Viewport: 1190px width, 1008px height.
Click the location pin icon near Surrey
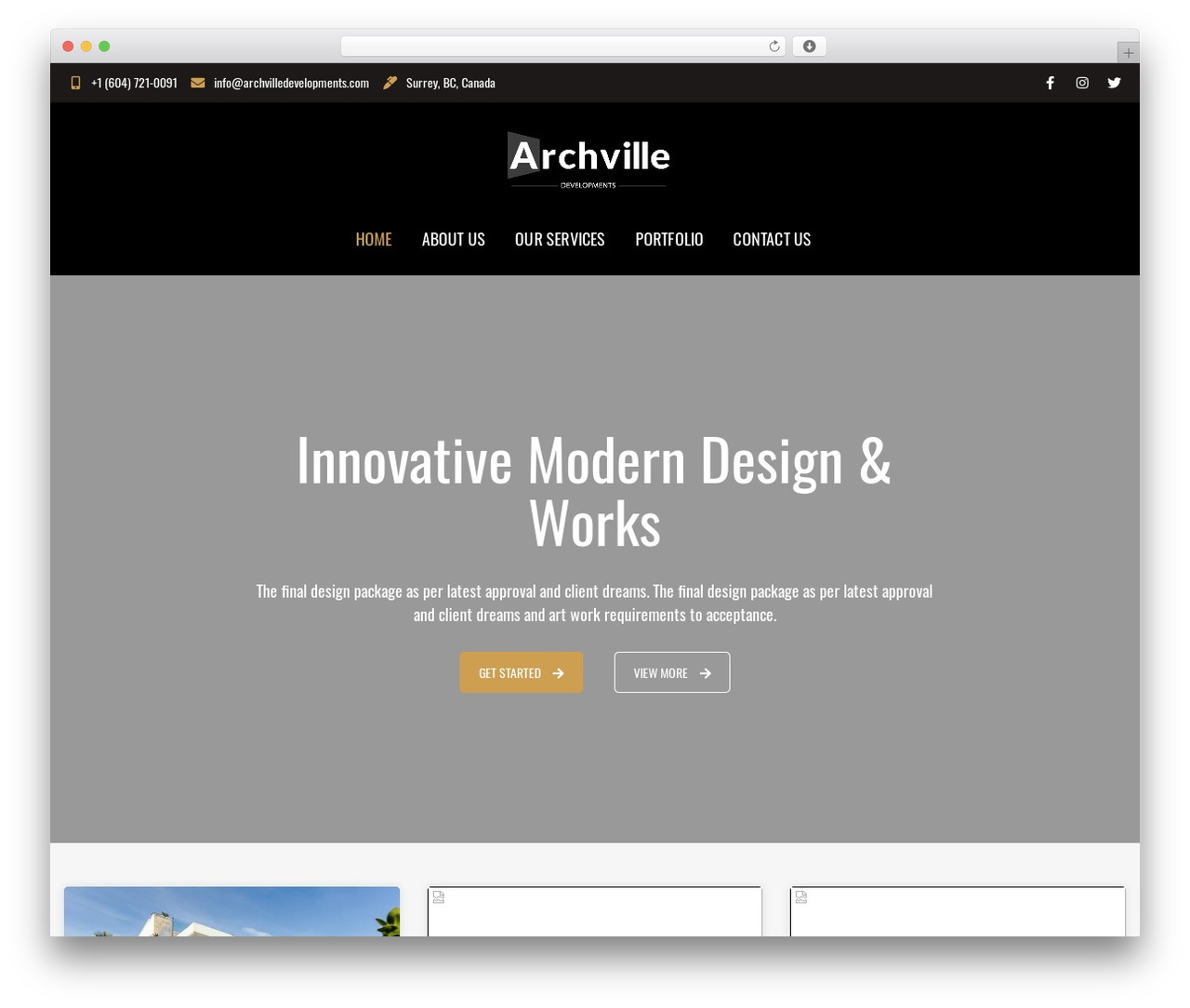coord(390,83)
